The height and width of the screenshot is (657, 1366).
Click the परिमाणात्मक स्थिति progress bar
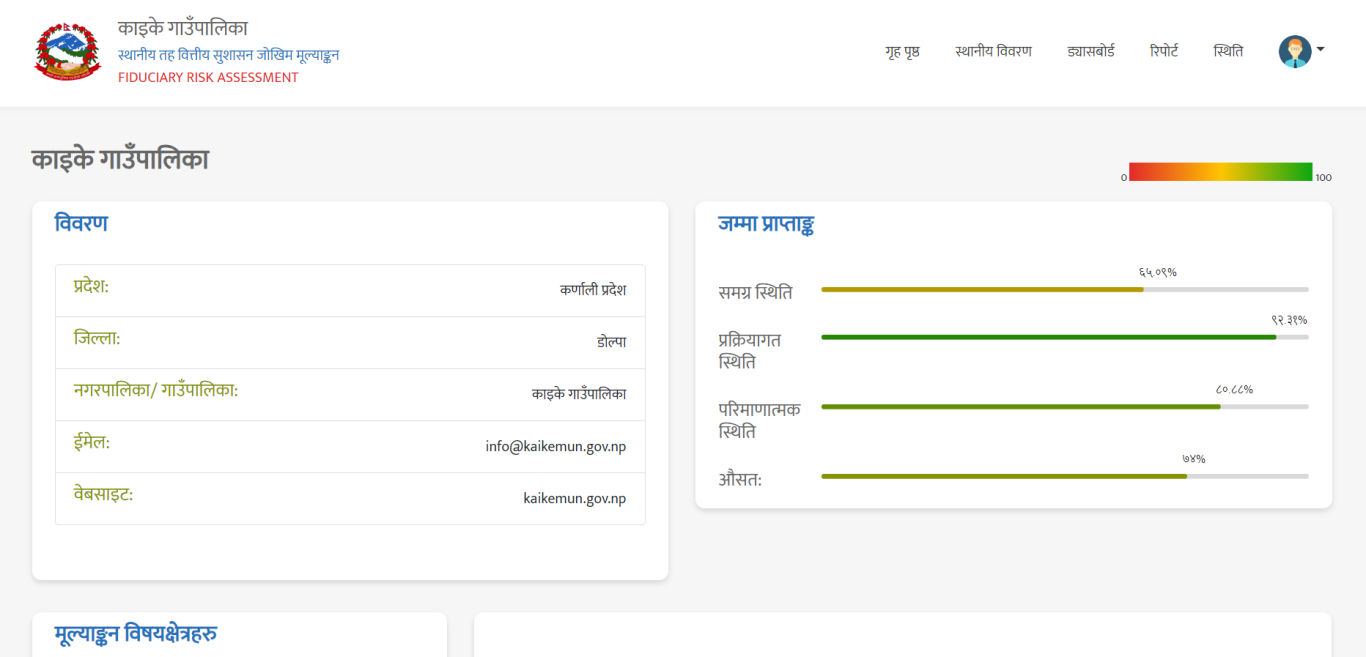(1065, 406)
